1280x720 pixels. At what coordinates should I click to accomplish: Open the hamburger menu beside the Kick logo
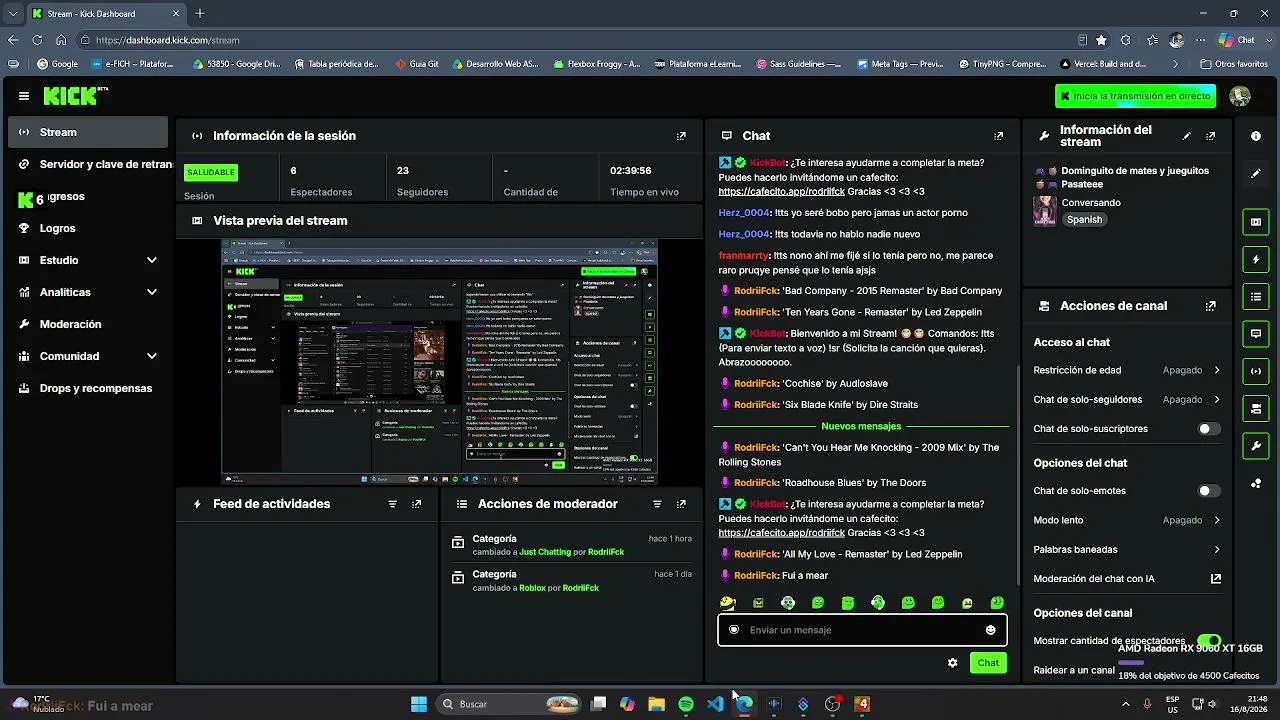click(x=24, y=96)
